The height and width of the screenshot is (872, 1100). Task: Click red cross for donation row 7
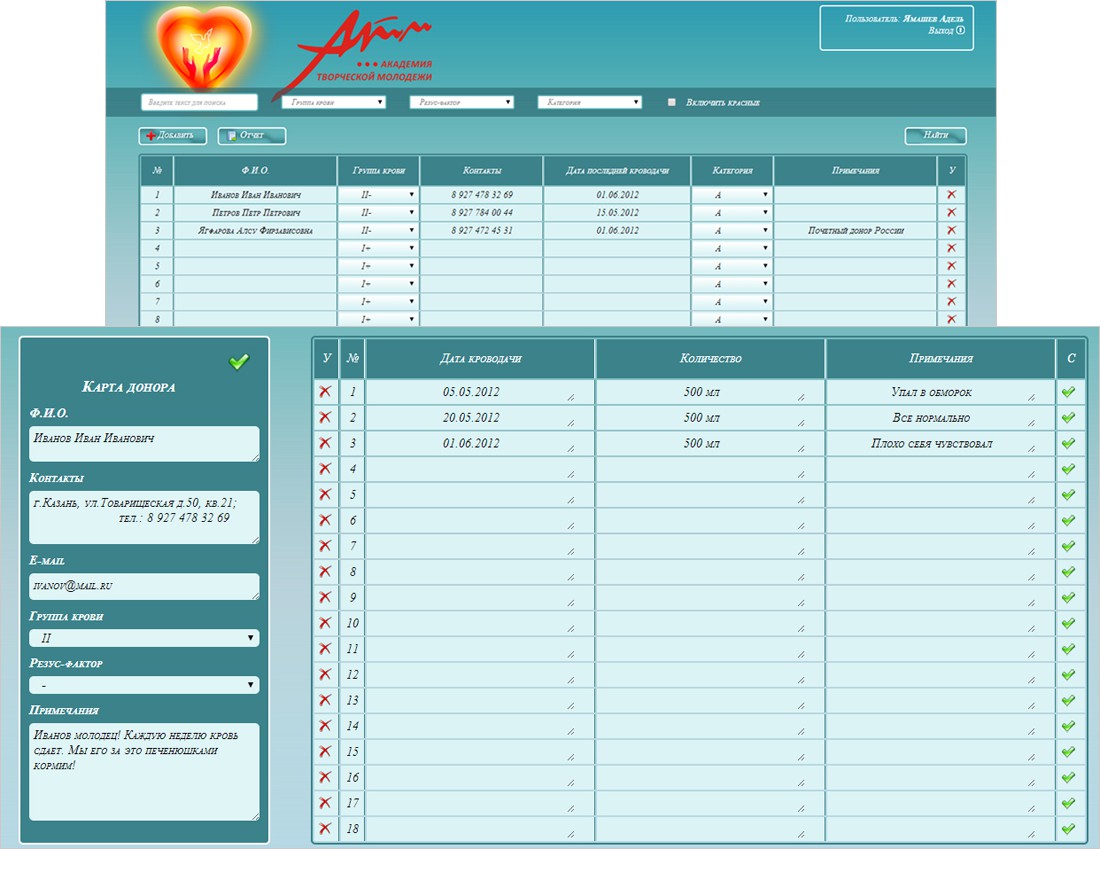(325, 546)
